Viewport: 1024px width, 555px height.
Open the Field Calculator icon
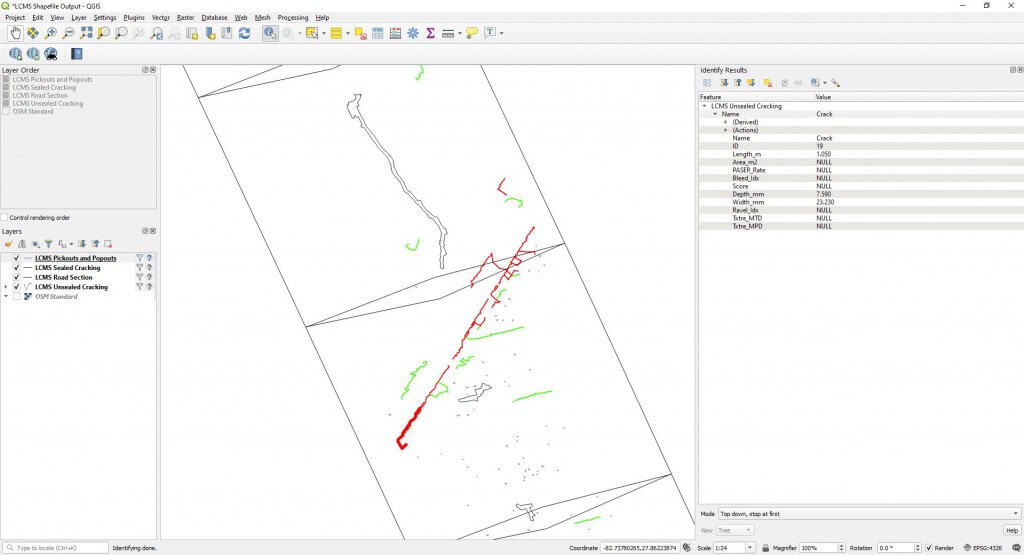pos(395,33)
